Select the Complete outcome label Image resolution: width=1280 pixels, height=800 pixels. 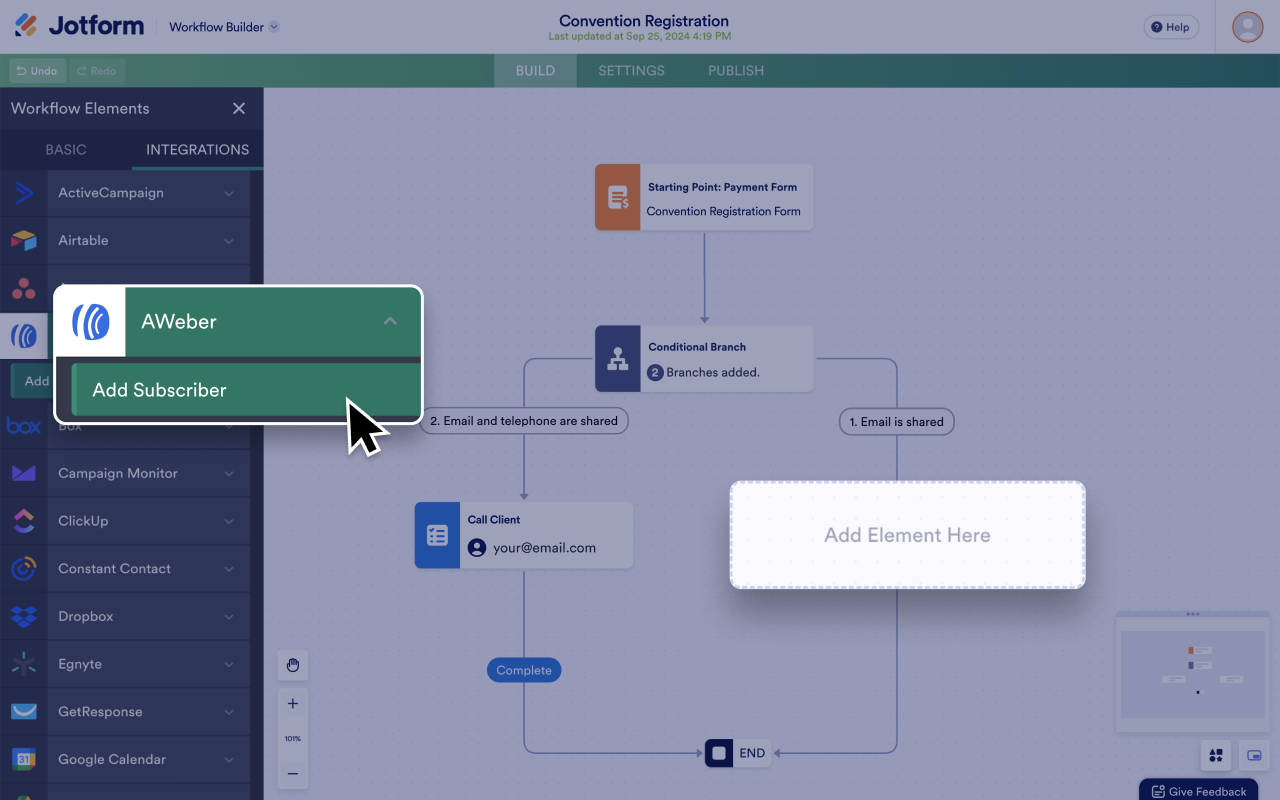(x=524, y=670)
